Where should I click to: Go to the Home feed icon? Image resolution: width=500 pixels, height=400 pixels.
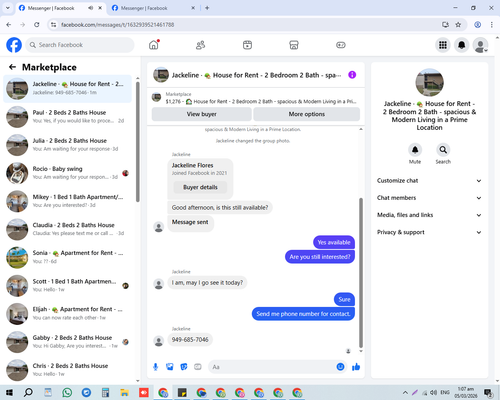point(154,45)
